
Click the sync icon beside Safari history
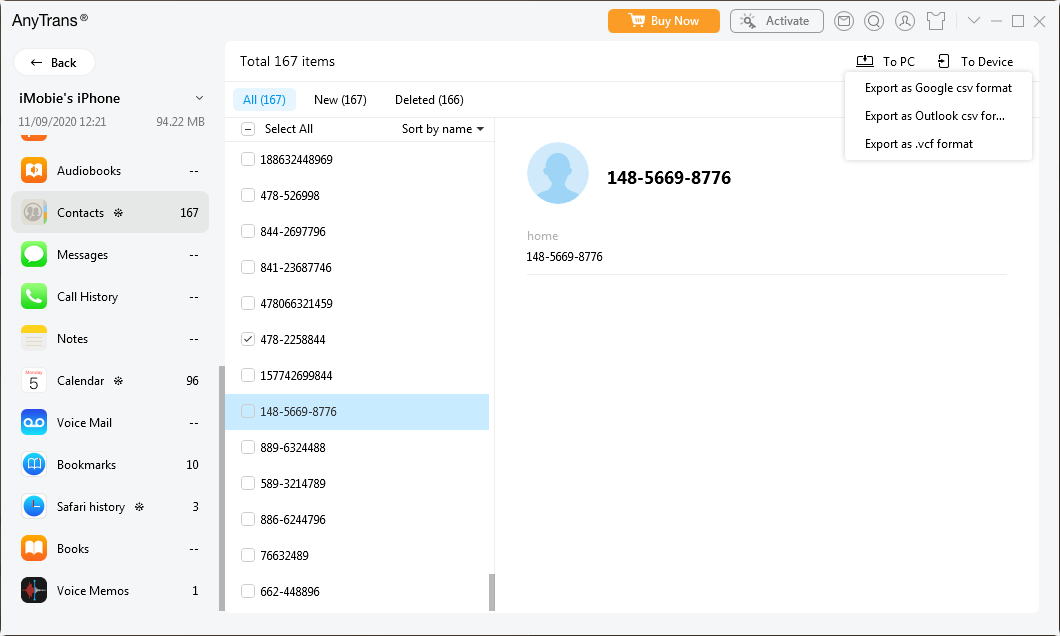(139, 506)
